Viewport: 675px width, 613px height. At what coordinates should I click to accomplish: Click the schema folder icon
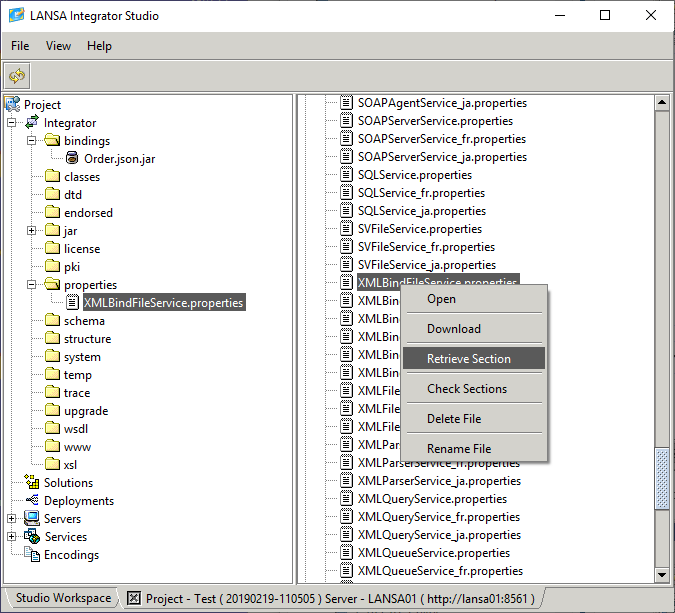point(53,320)
